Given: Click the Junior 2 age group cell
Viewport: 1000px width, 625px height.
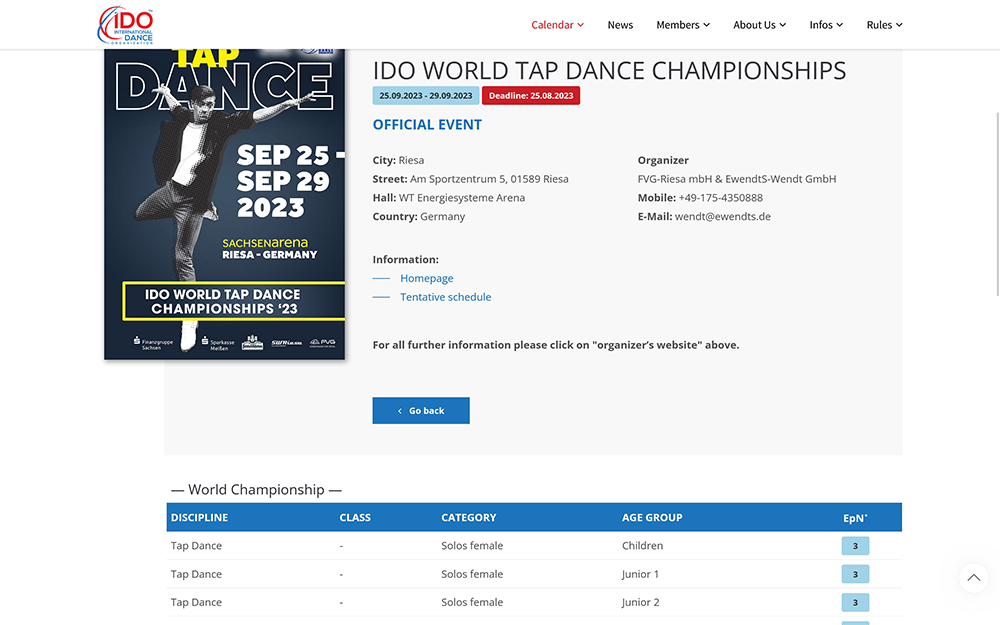Looking at the screenshot, I should [x=640, y=602].
